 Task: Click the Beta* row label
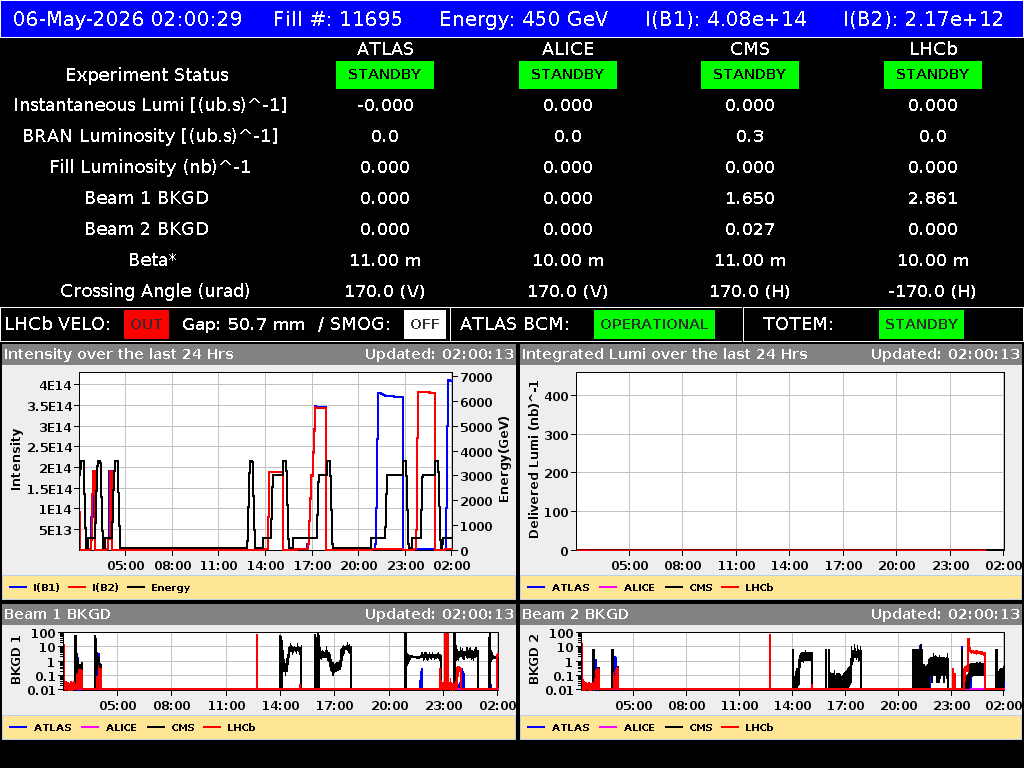tap(153, 260)
